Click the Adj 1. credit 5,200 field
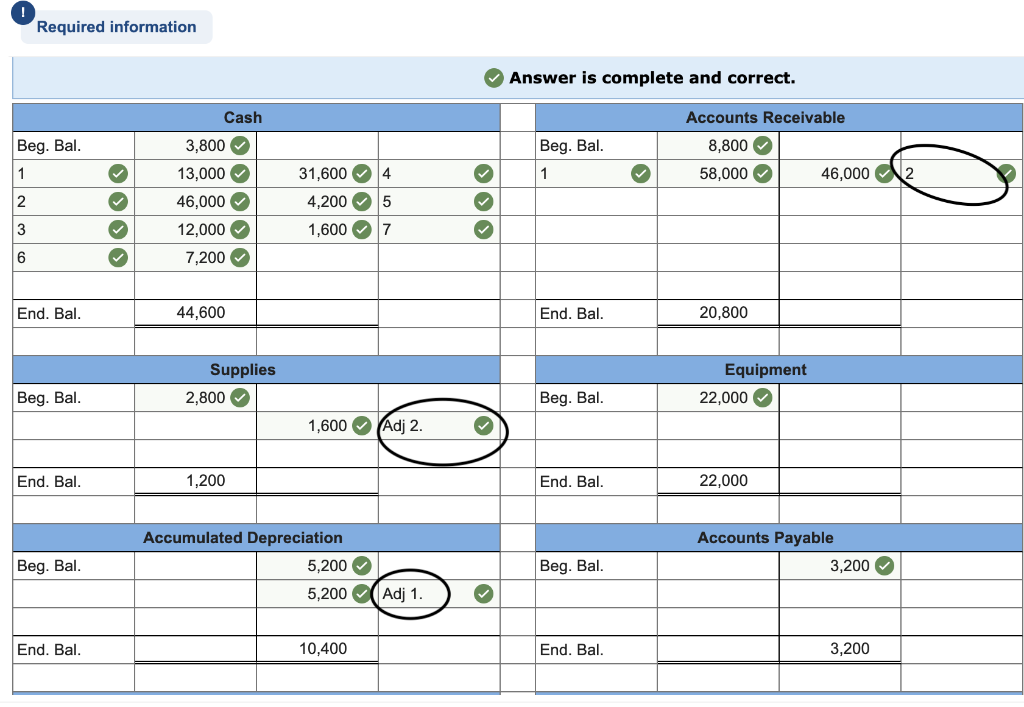This screenshot has height=707, width=1024. click(x=317, y=593)
